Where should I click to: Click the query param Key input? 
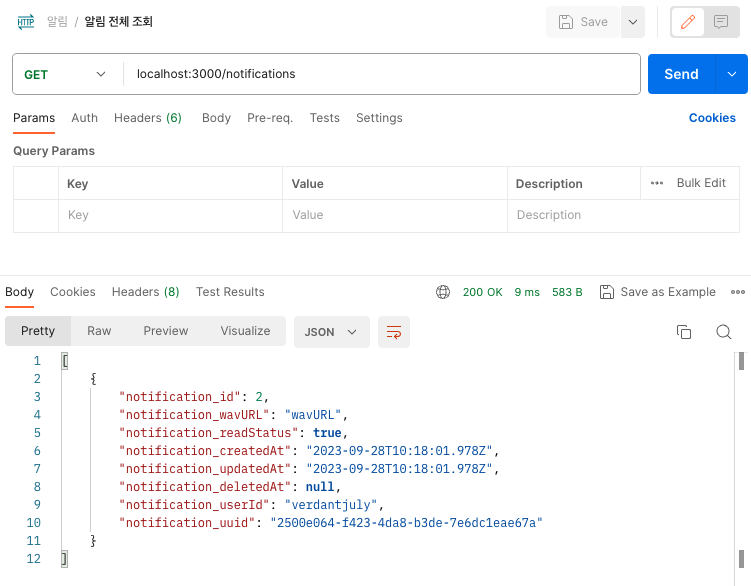[171, 215]
